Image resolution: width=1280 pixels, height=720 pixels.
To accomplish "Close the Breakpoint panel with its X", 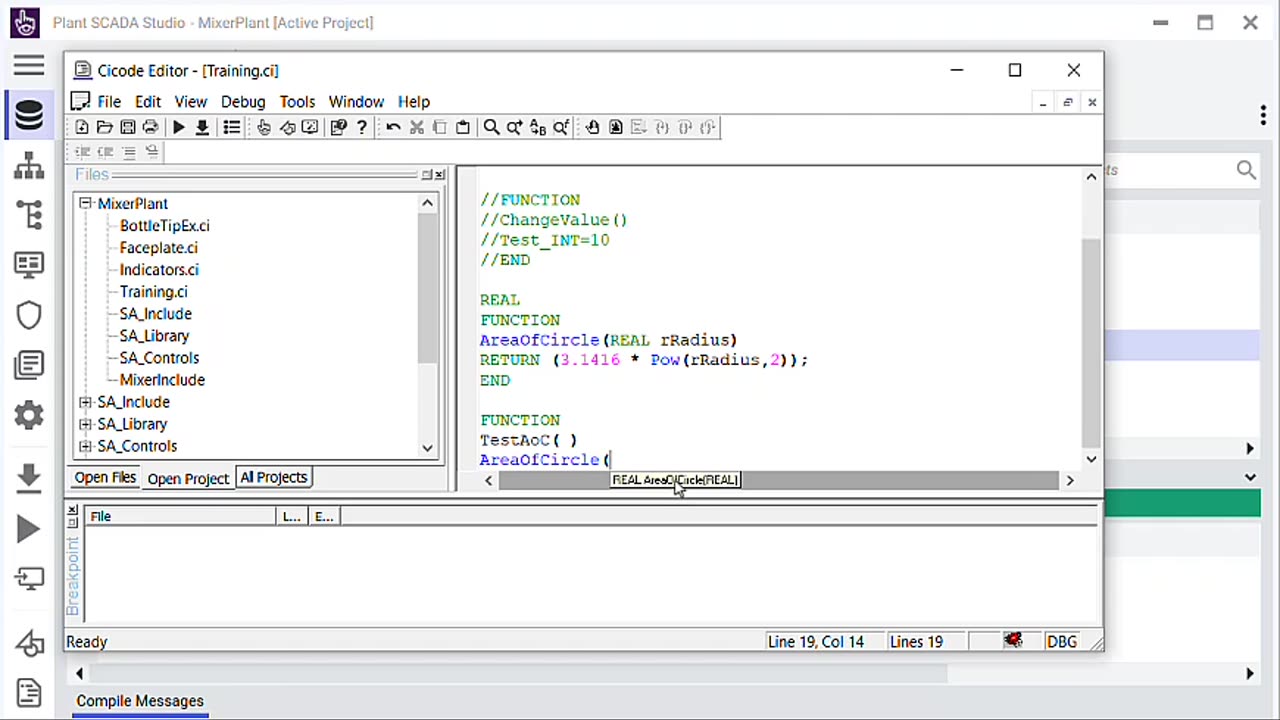I will (x=72, y=510).
